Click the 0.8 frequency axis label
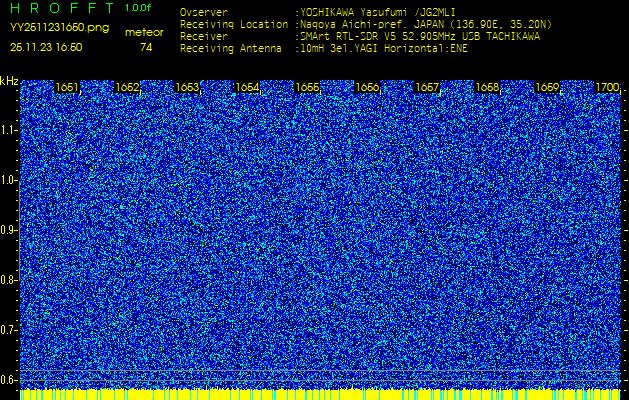This screenshot has width=629, height=400. (x=9, y=280)
